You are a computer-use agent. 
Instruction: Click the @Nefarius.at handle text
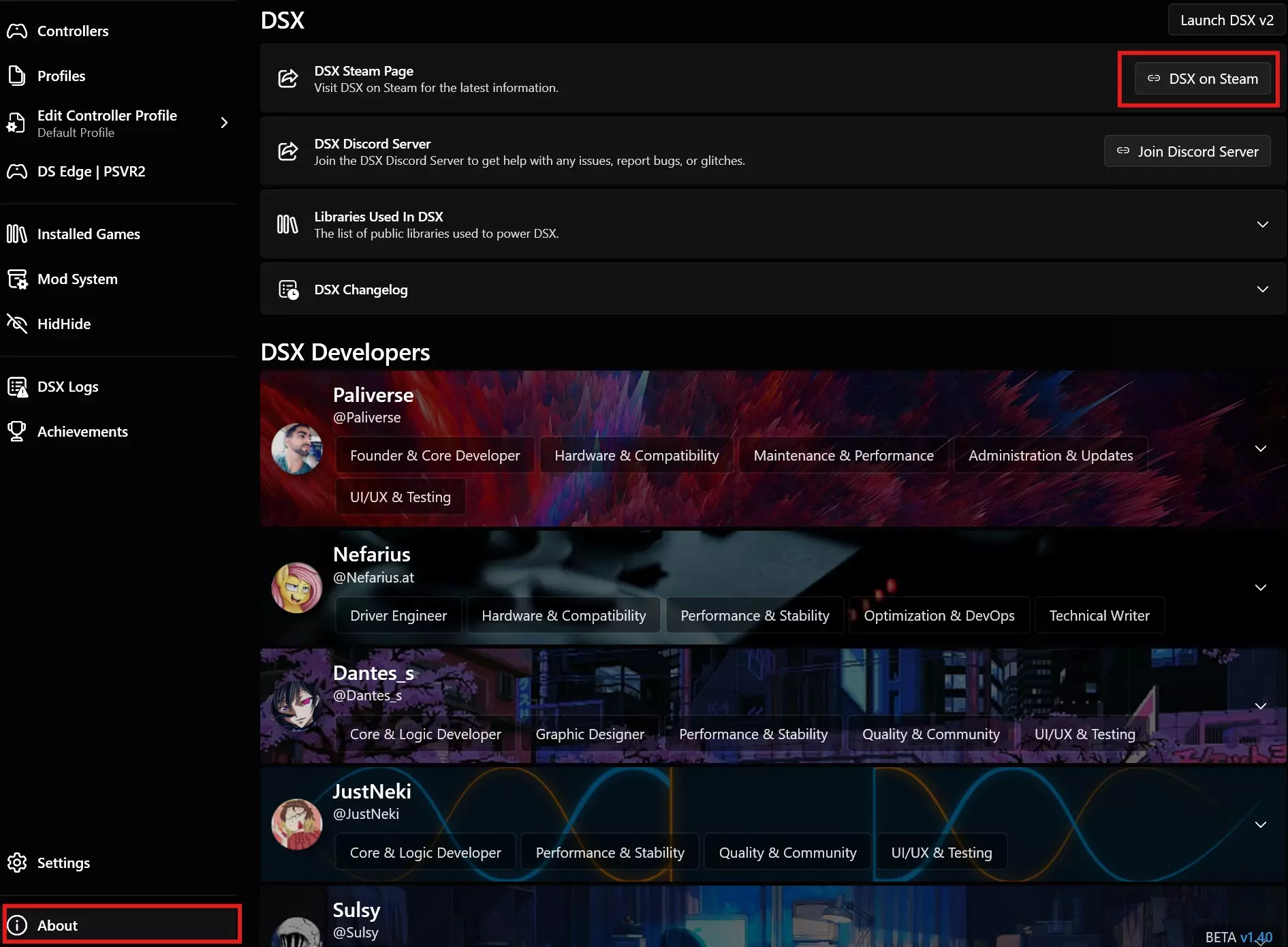[373, 577]
